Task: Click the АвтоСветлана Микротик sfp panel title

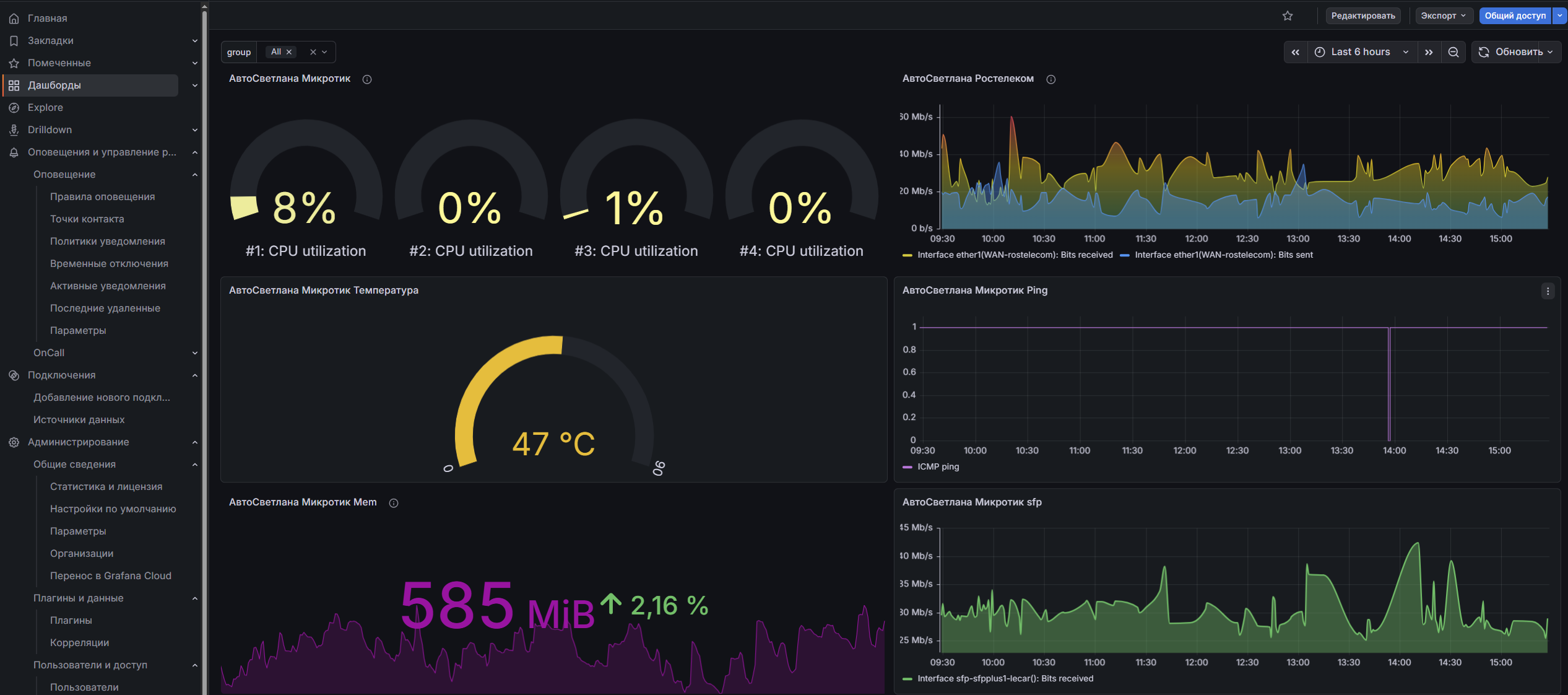Action: (972, 502)
